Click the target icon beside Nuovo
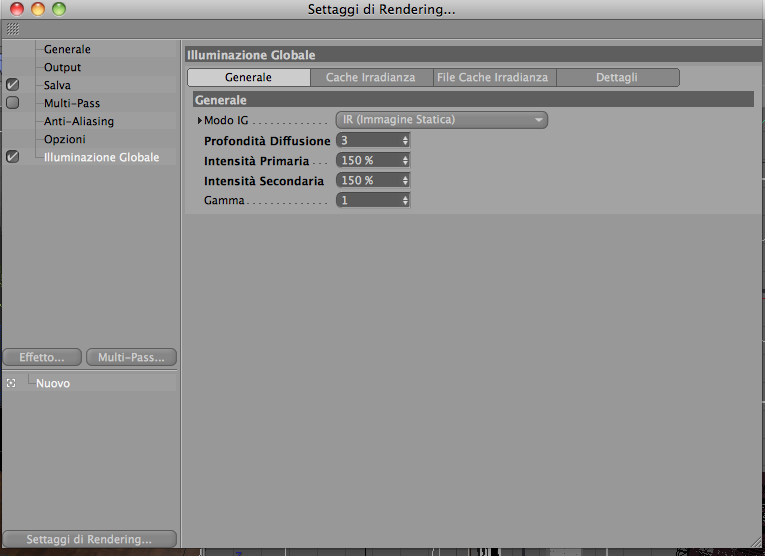765x556 pixels. coord(11,383)
